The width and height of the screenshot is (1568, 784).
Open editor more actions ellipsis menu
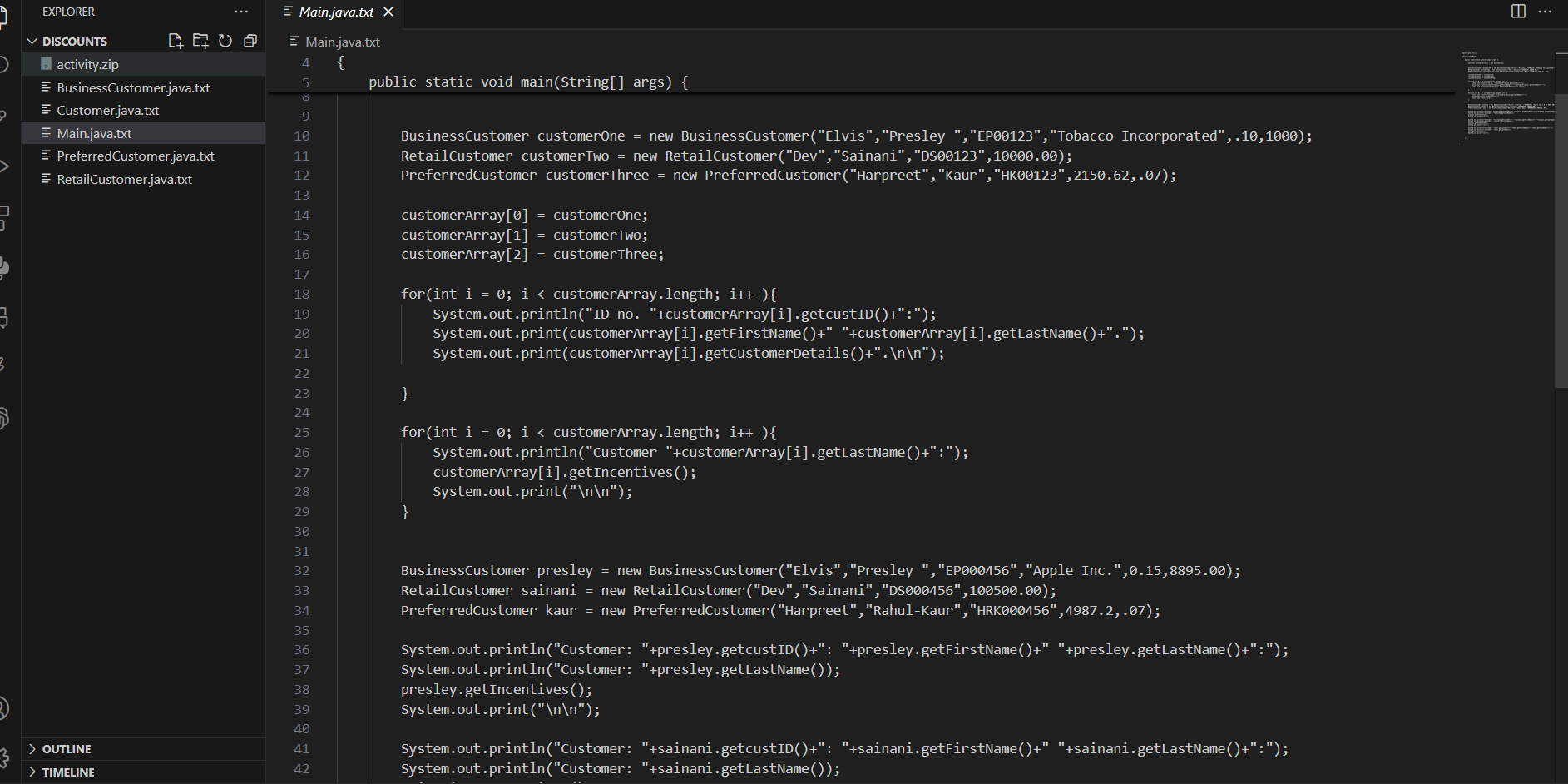(1545, 12)
